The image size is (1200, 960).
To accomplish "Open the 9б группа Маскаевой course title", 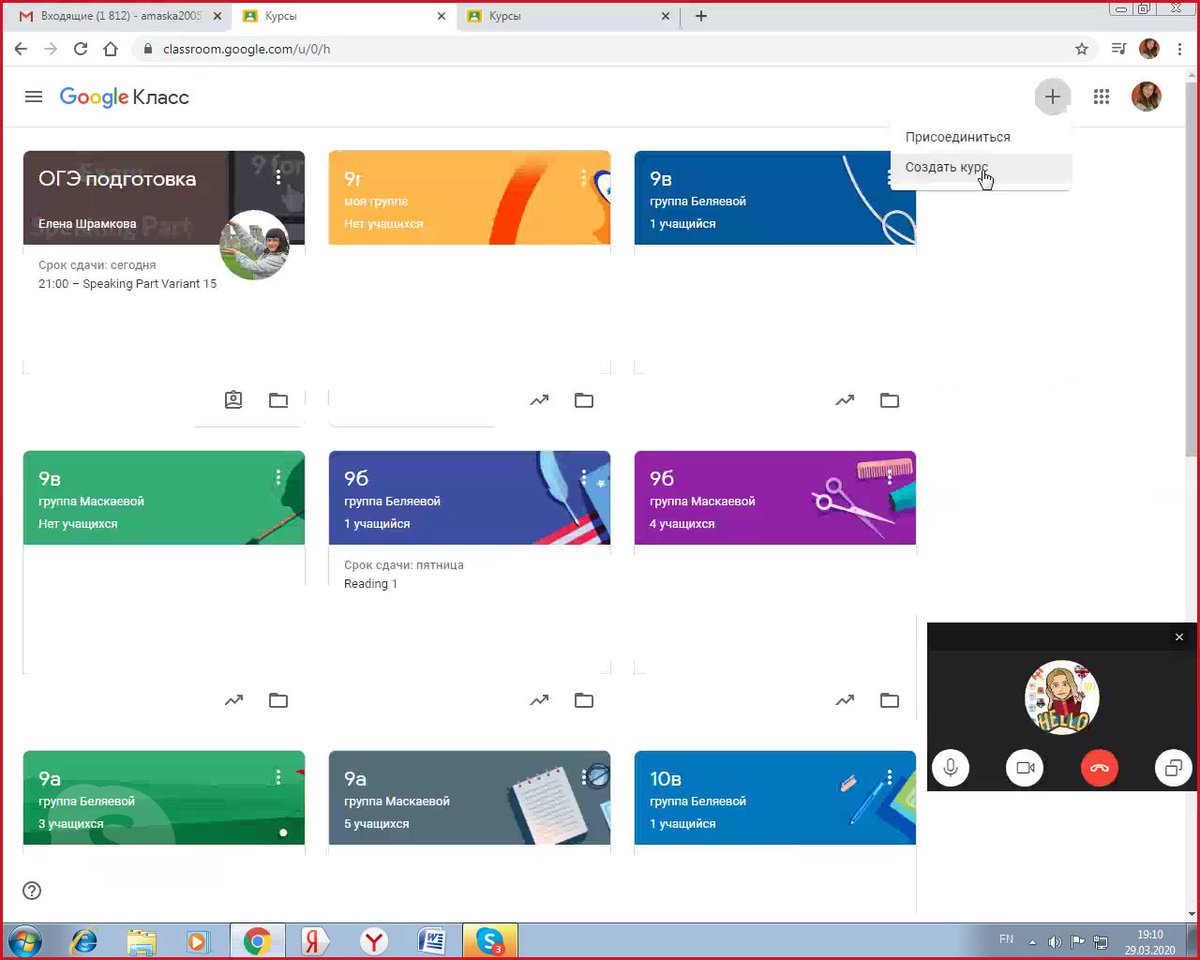I will (661, 479).
